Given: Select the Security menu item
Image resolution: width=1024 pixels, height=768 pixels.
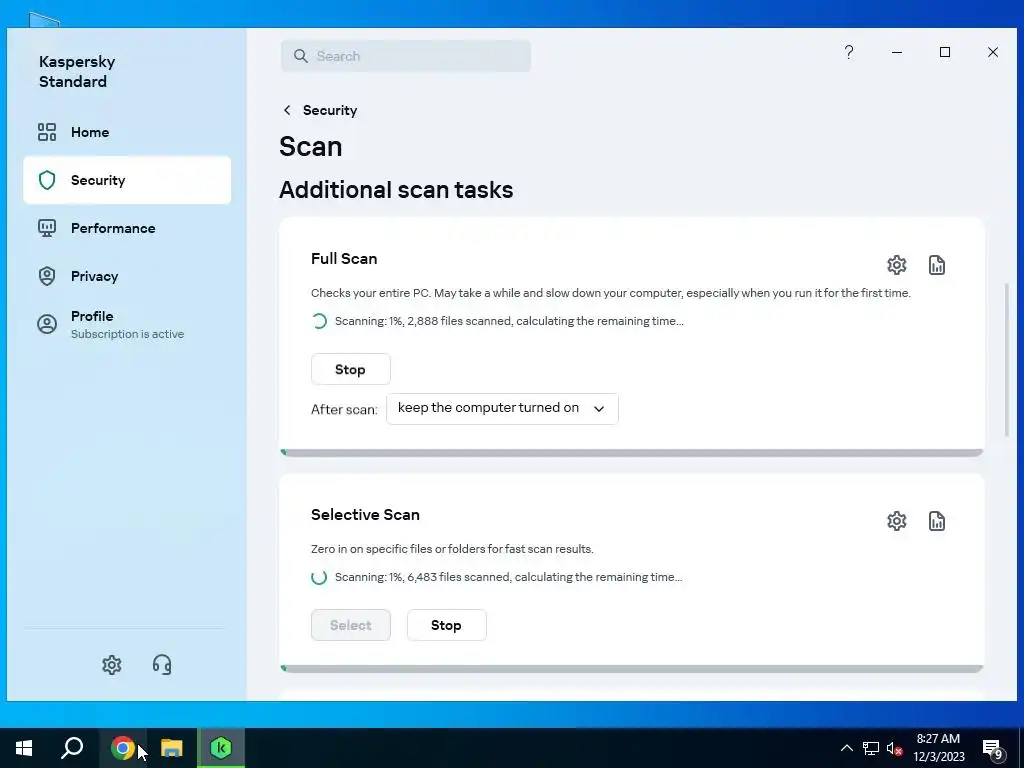Looking at the screenshot, I should coord(127,180).
